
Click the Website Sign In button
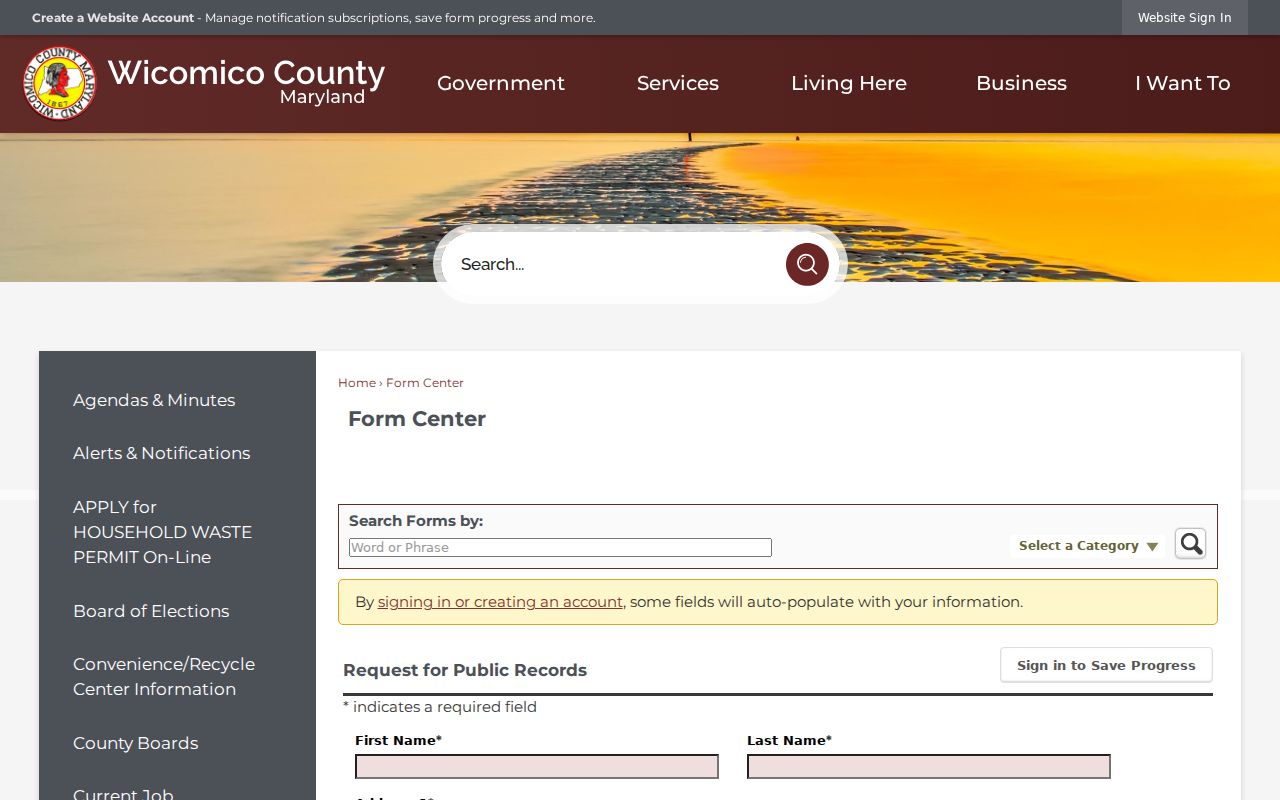pyautogui.click(x=1185, y=18)
